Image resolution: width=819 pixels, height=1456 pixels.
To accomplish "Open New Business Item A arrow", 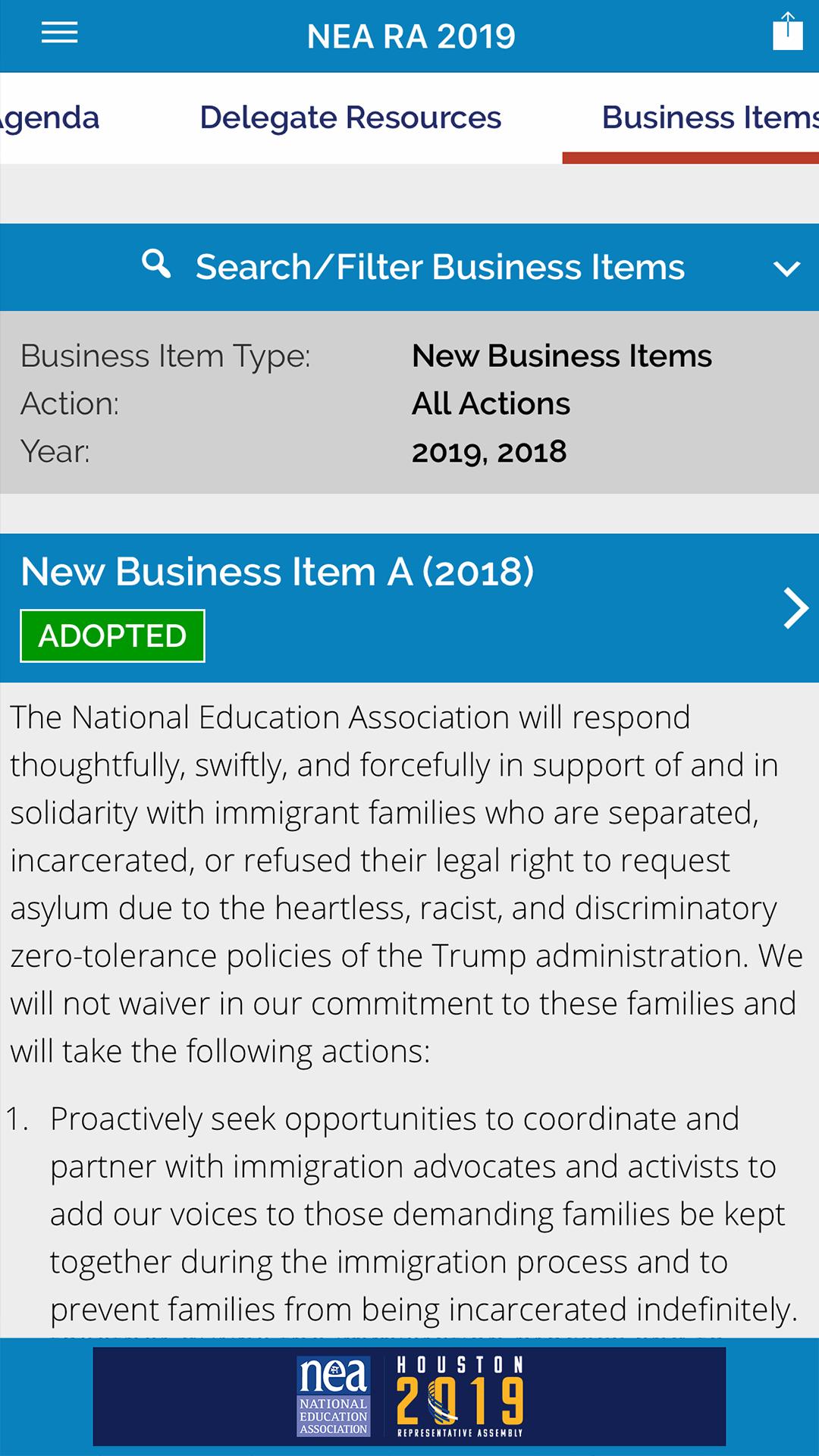I will coord(795,607).
